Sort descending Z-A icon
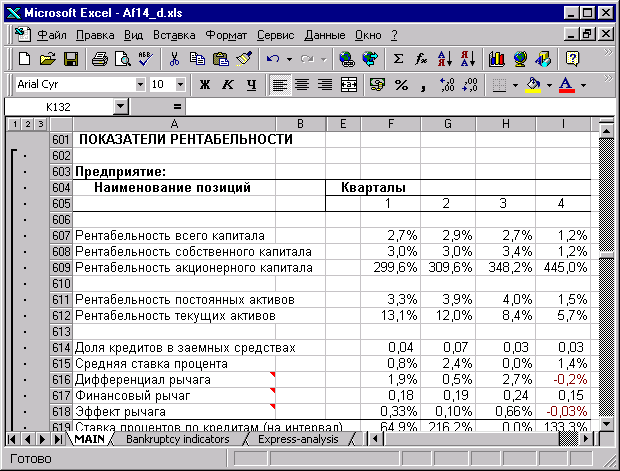Image resolution: width=620 pixels, height=471 pixels. pyautogui.click(x=468, y=59)
